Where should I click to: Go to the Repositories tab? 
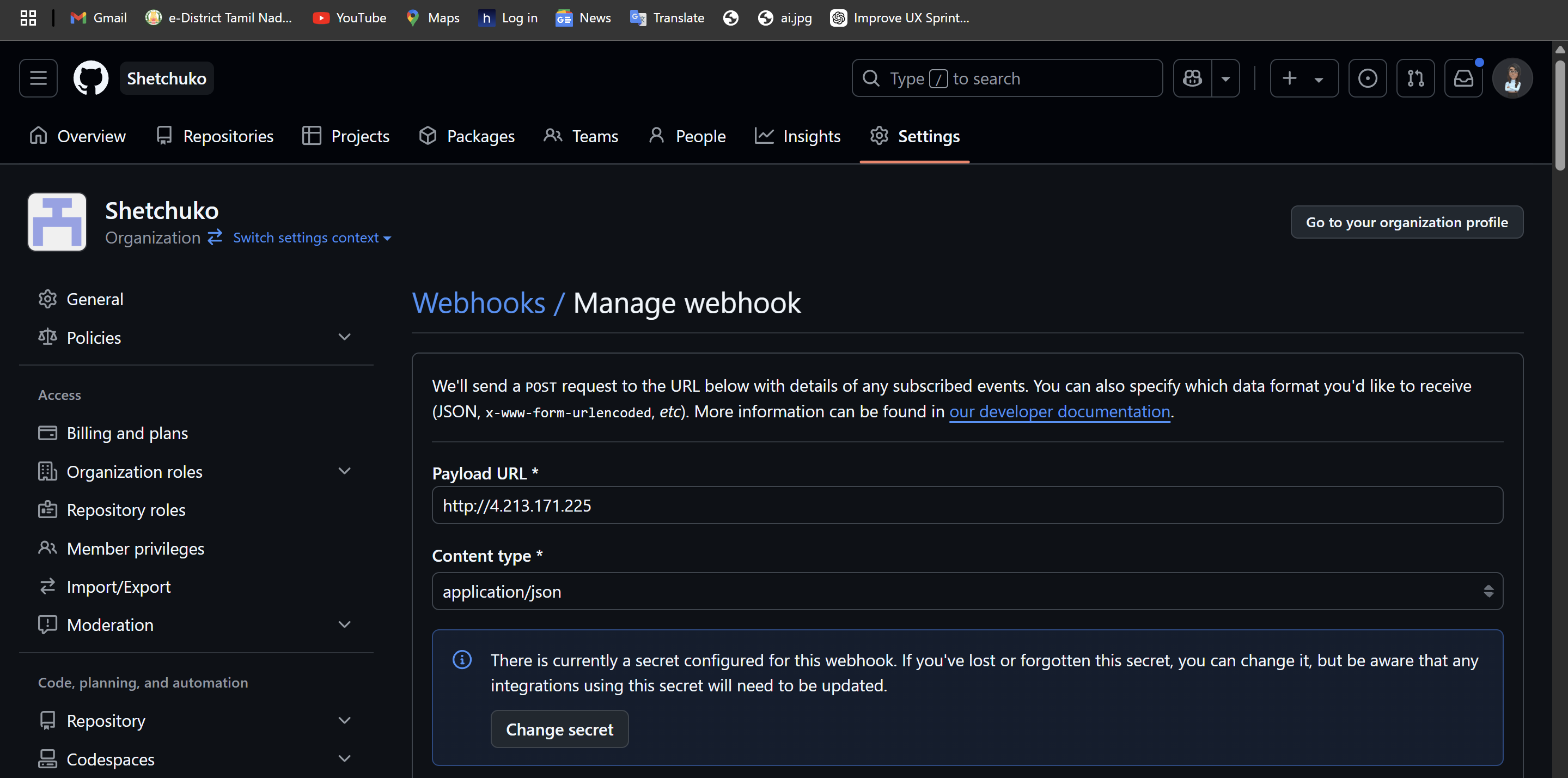click(214, 136)
